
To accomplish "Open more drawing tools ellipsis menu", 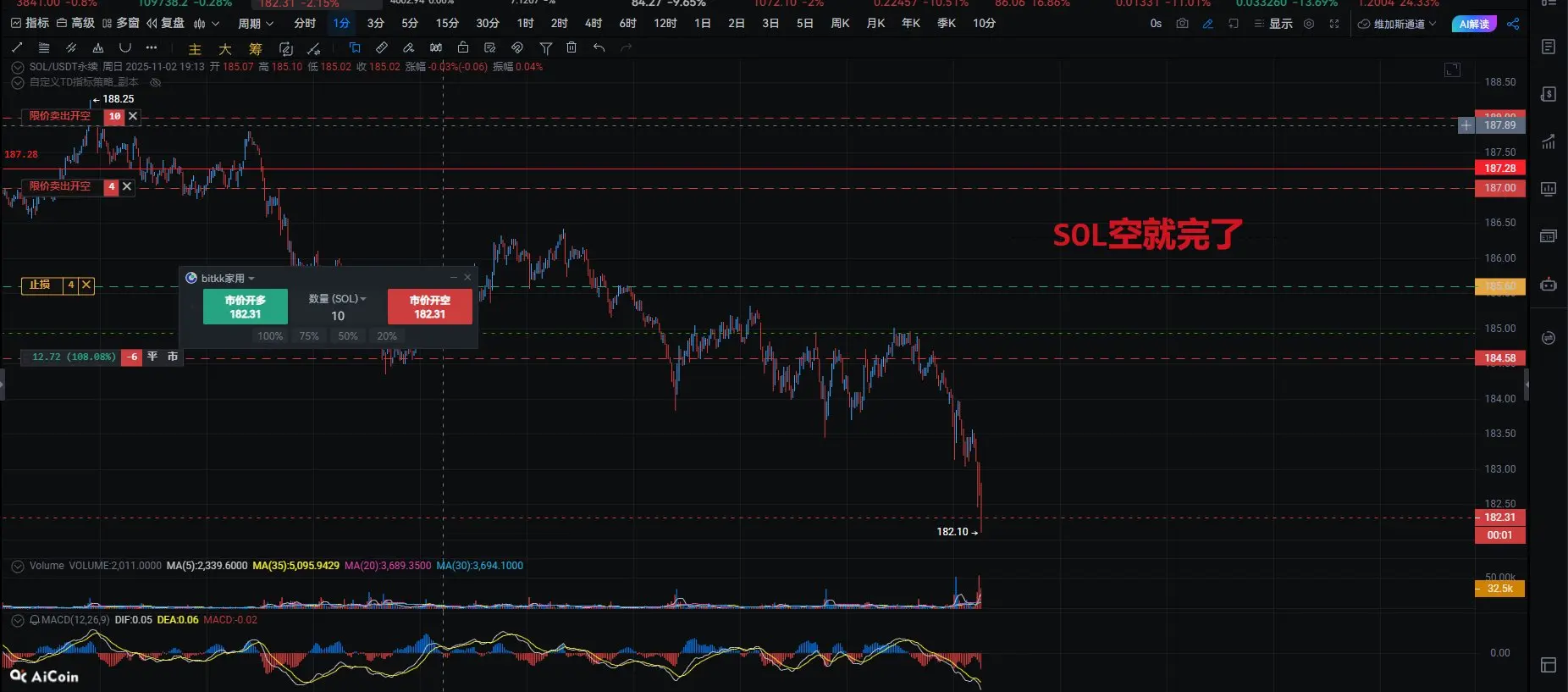I will coord(152,47).
